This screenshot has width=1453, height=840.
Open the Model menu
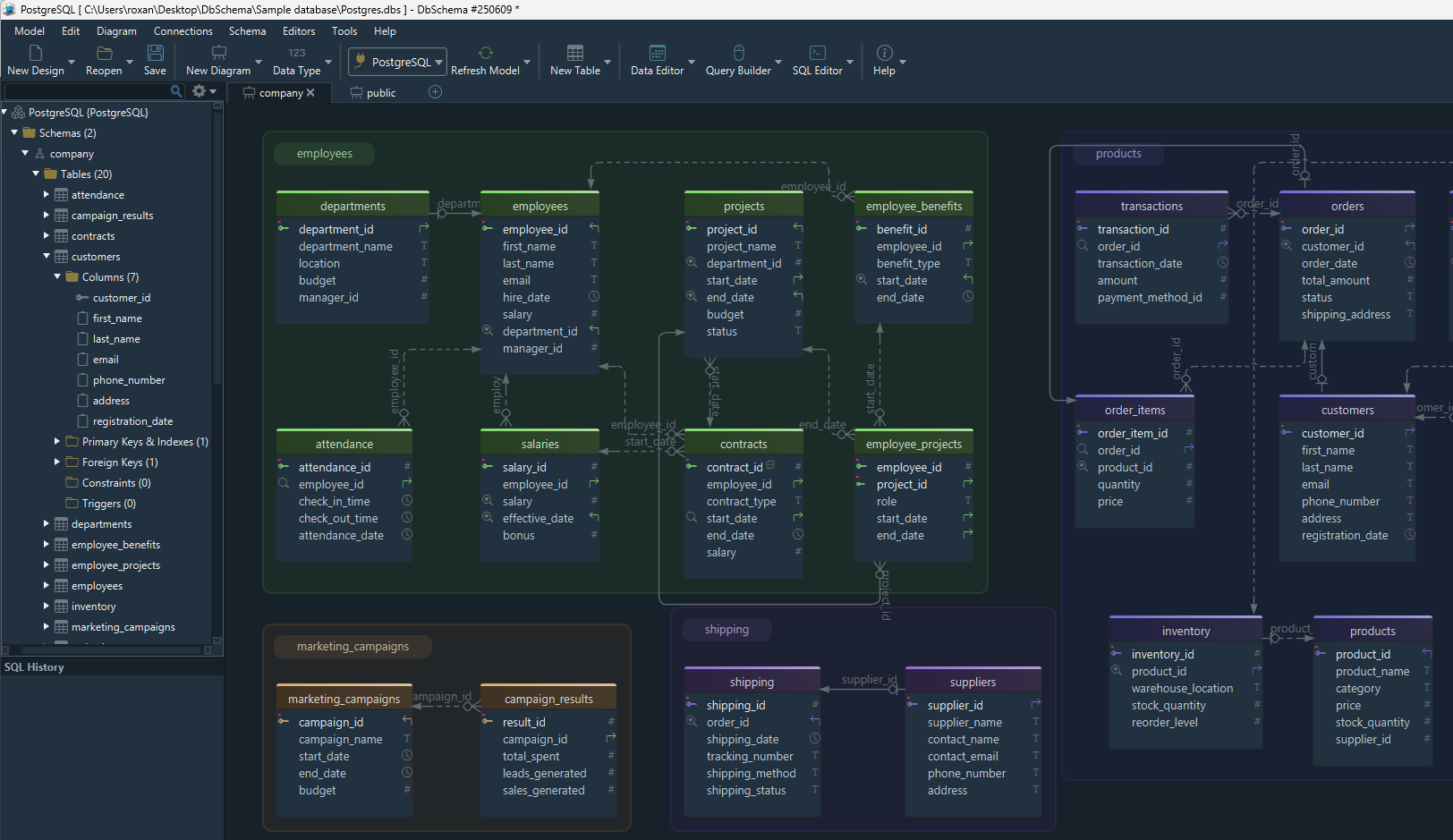pyautogui.click(x=30, y=31)
